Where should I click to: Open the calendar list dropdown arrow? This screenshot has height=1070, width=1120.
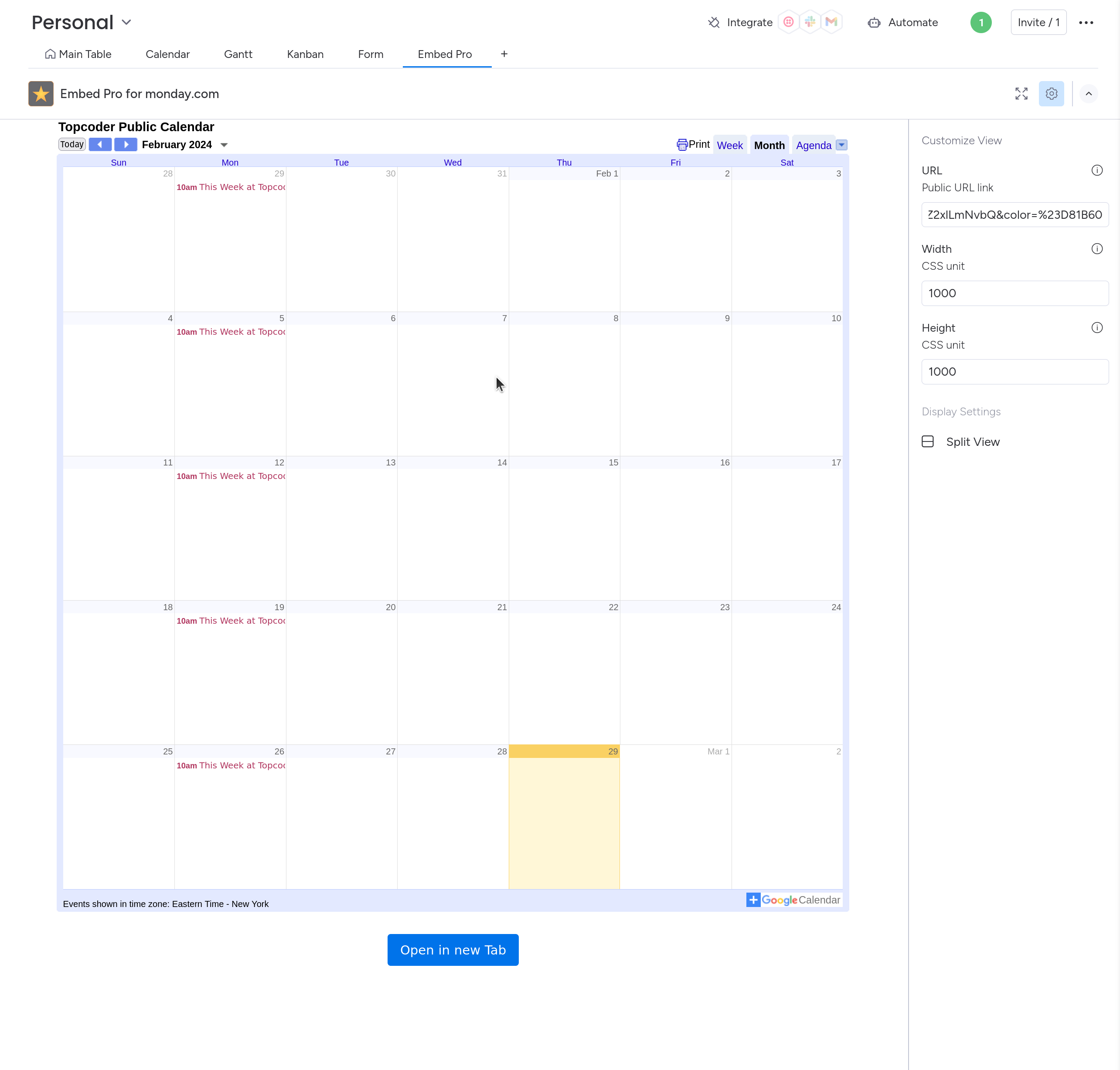pos(841,145)
